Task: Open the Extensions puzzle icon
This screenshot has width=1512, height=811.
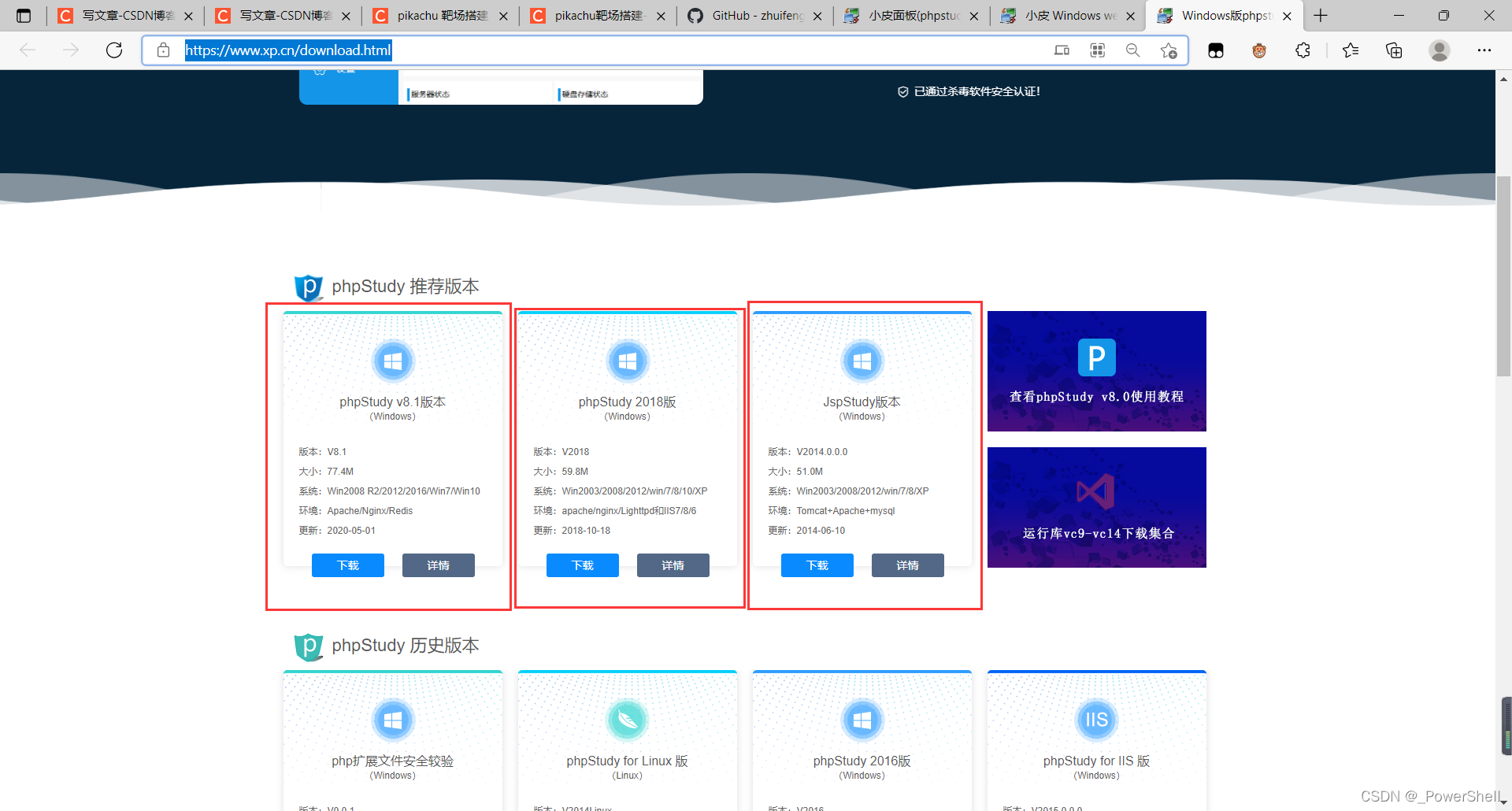Action: 1303,50
